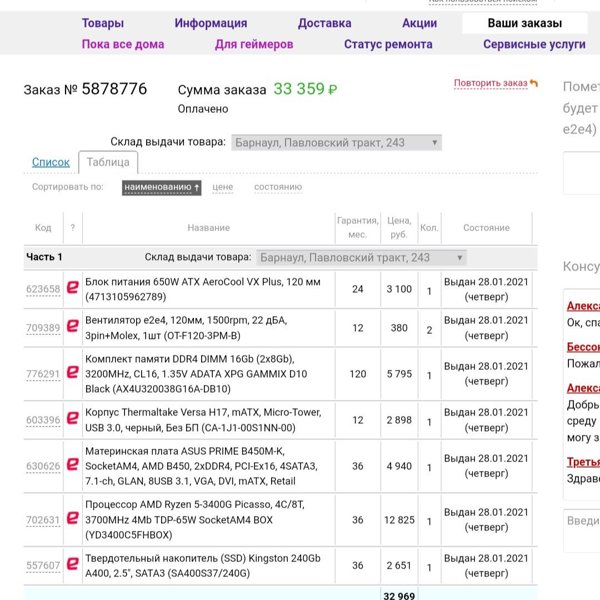The height and width of the screenshot is (600, 600).
Task: Click the e2e4 icon beside code 557607
Action: tap(73, 564)
